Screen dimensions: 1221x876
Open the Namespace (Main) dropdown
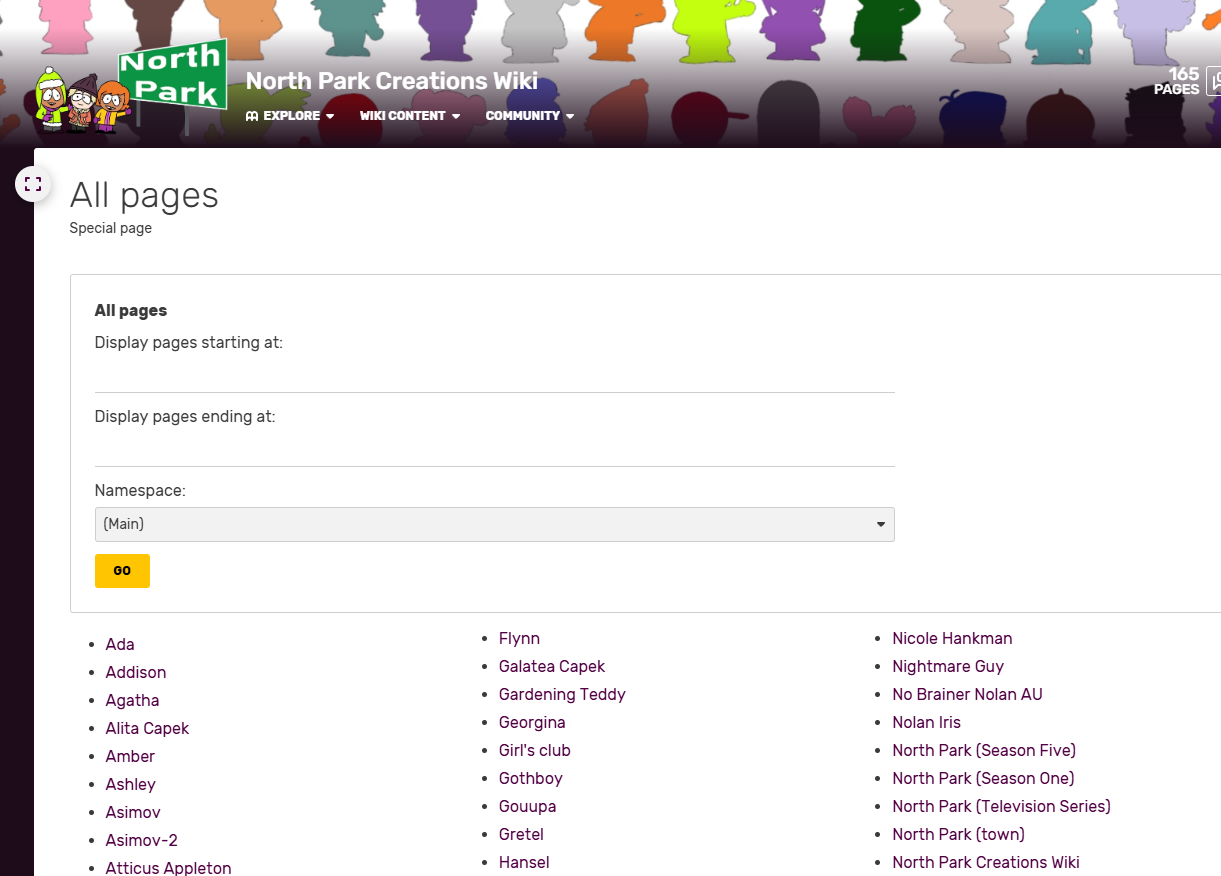494,524
